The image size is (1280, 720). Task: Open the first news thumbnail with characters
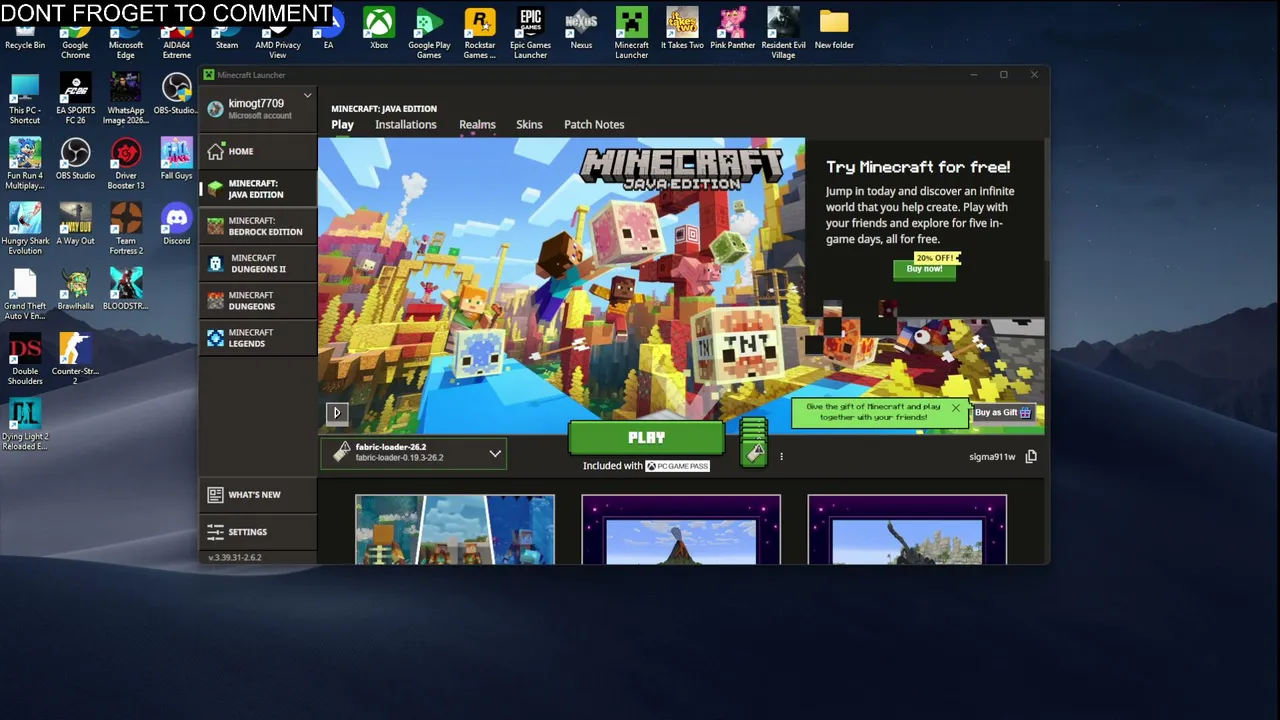pyautogui.click(x=455, y=529)
